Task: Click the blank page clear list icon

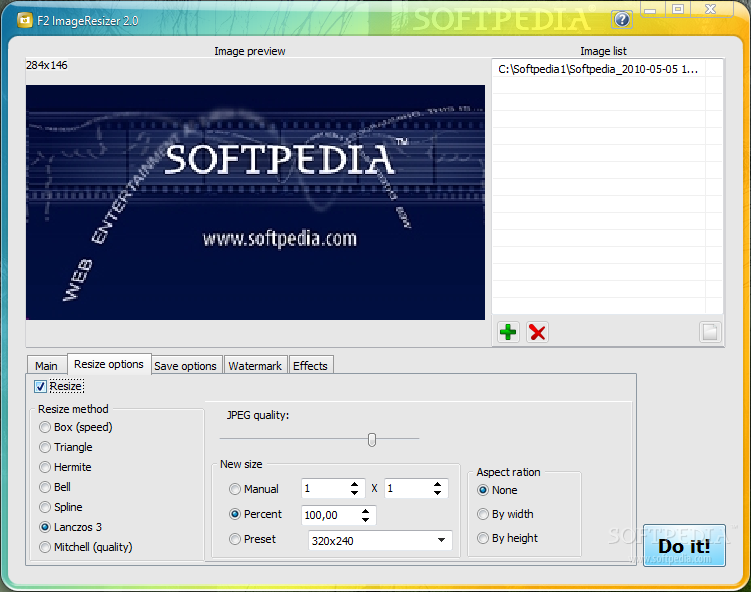Action: click(710, 332)
